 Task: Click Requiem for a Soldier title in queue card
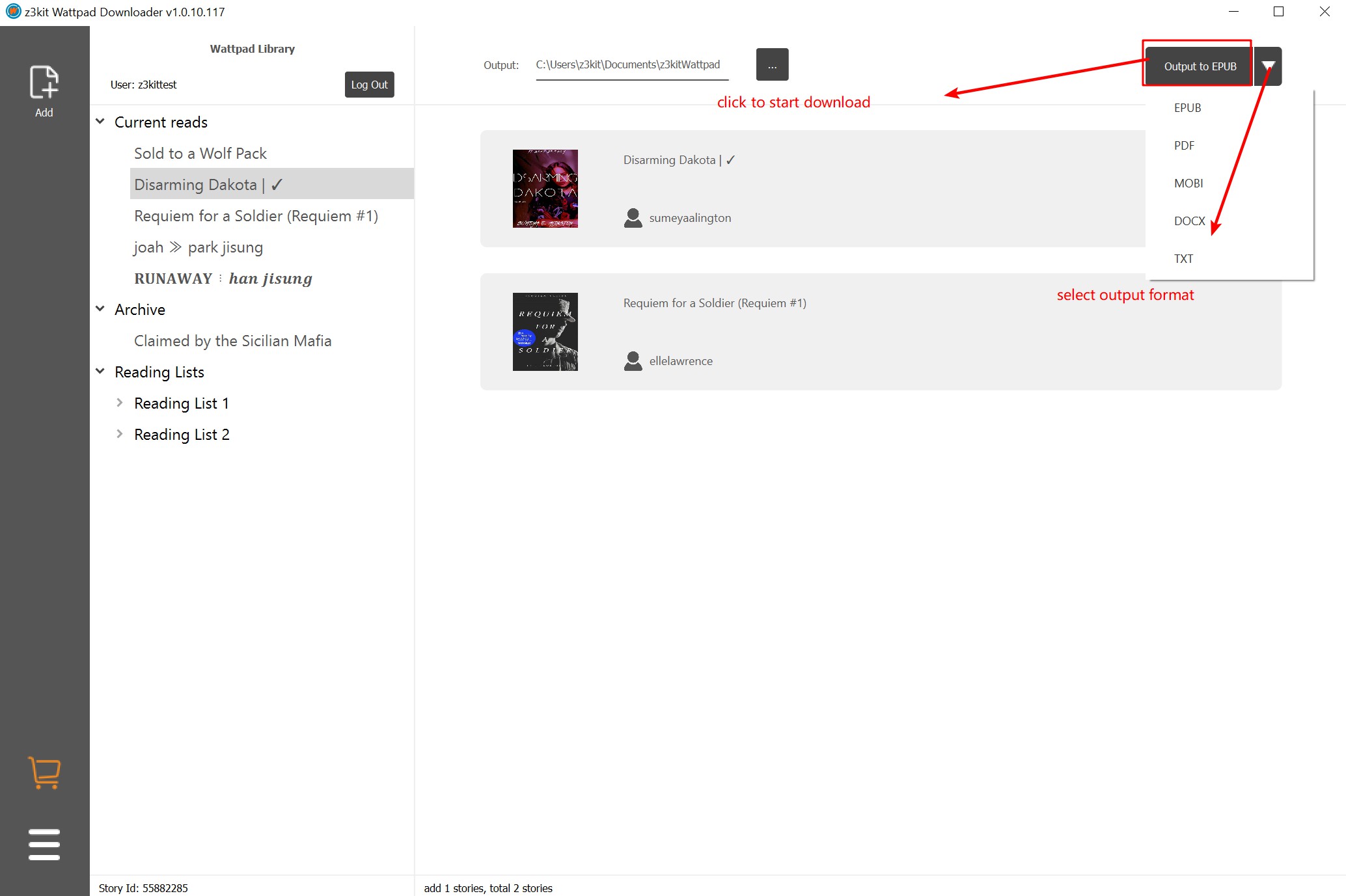(715, 303)
